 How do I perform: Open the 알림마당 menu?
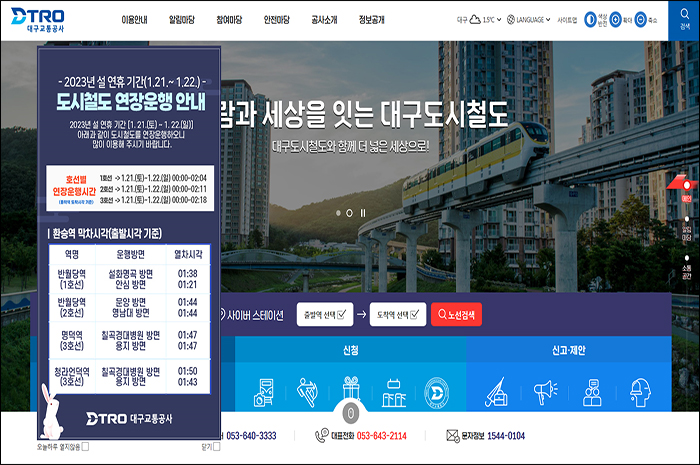coord(182,20)
